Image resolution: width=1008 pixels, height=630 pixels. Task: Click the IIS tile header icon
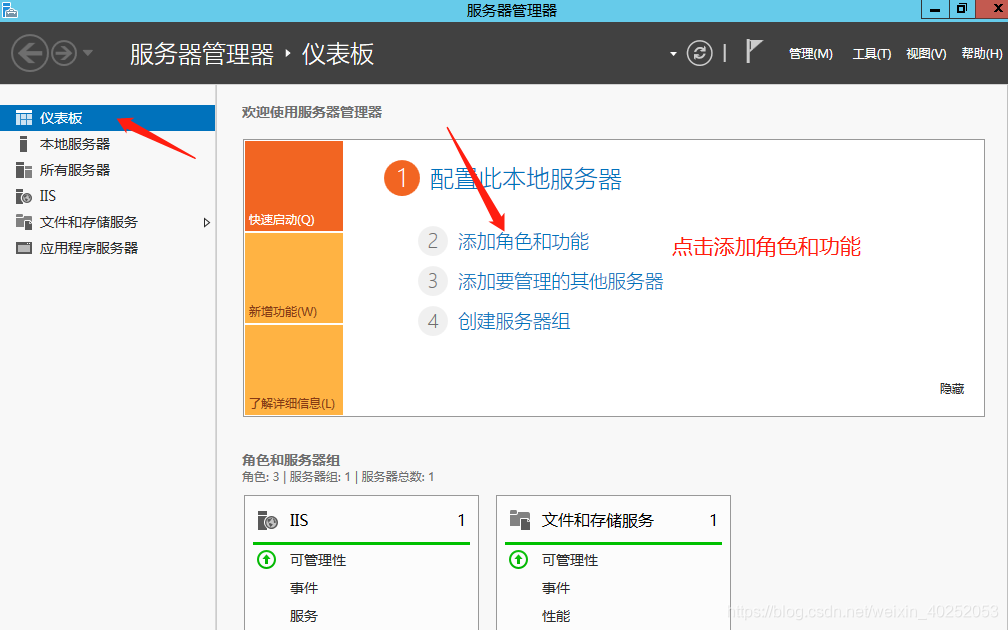coord(267,520)
